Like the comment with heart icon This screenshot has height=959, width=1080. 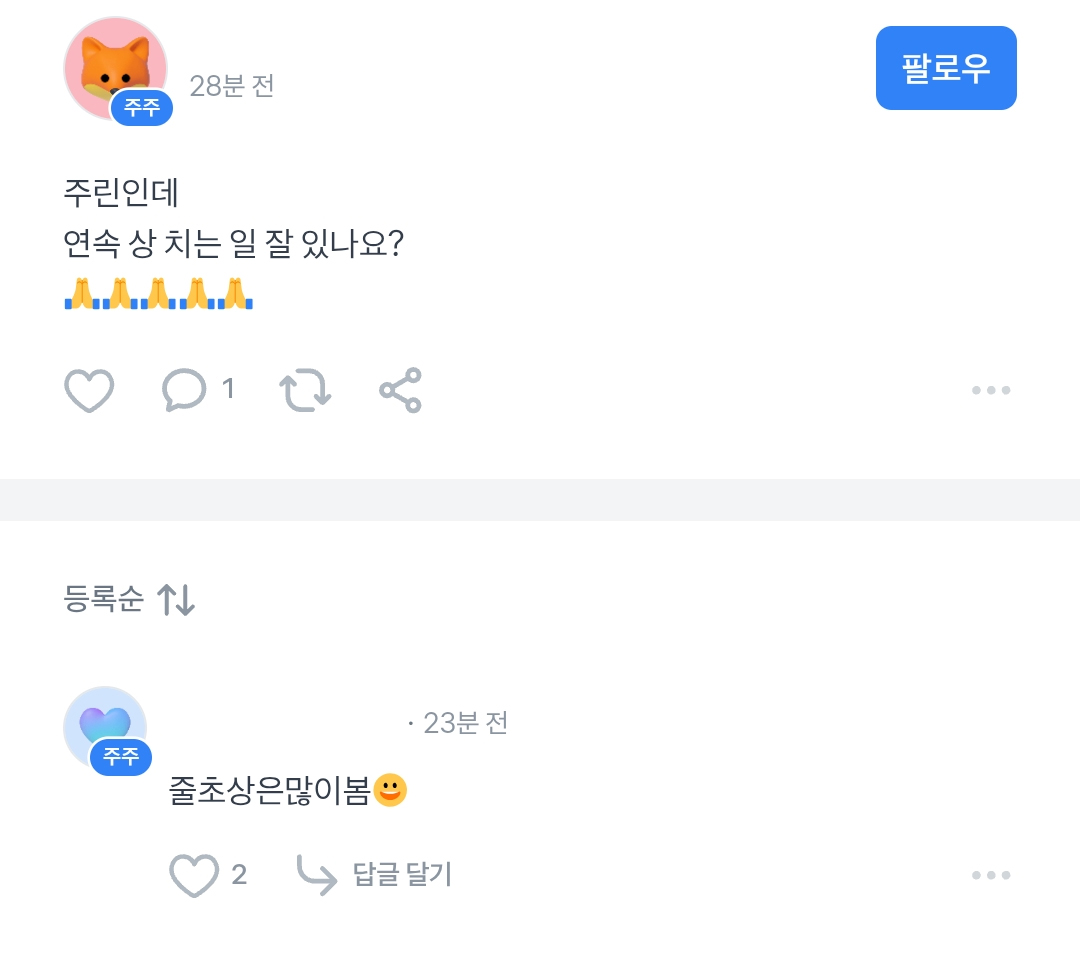[194, 876]
